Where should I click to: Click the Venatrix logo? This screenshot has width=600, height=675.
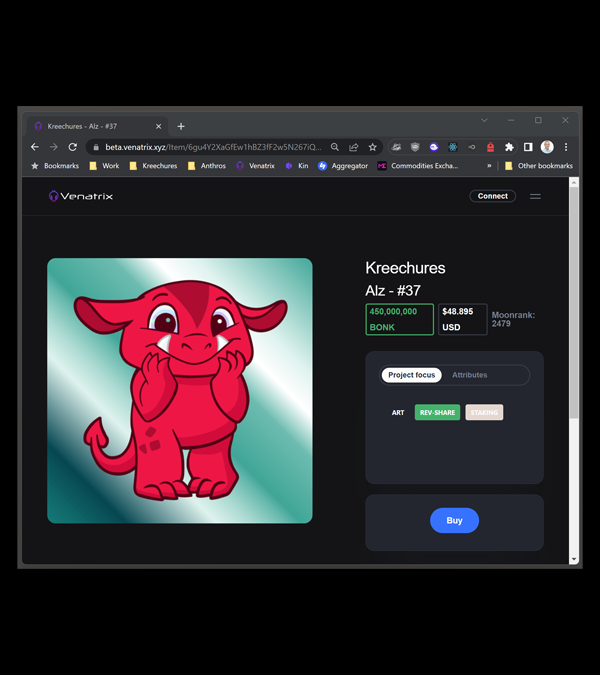81,196
